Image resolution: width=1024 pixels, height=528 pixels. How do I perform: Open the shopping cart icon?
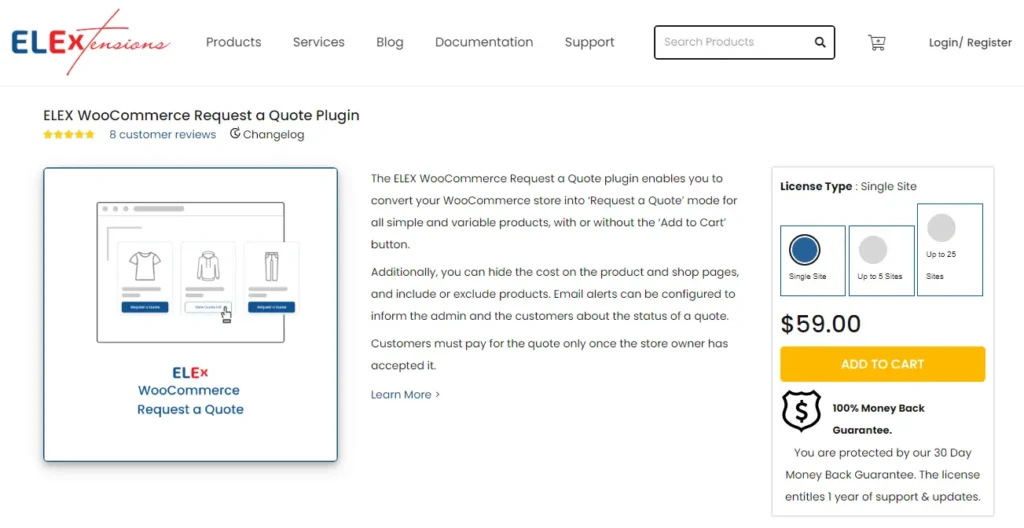876,42
